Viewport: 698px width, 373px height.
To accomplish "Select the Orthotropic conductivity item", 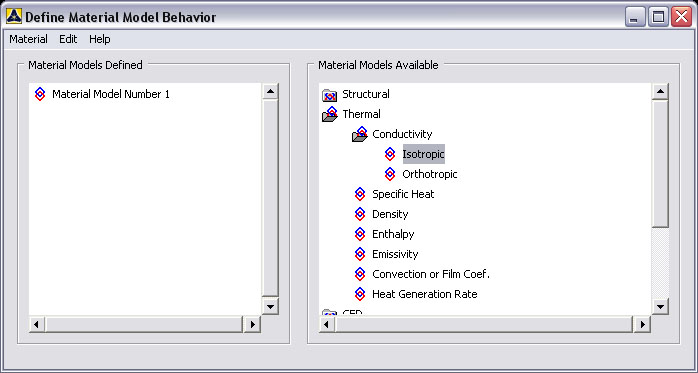I will [430, 174].
